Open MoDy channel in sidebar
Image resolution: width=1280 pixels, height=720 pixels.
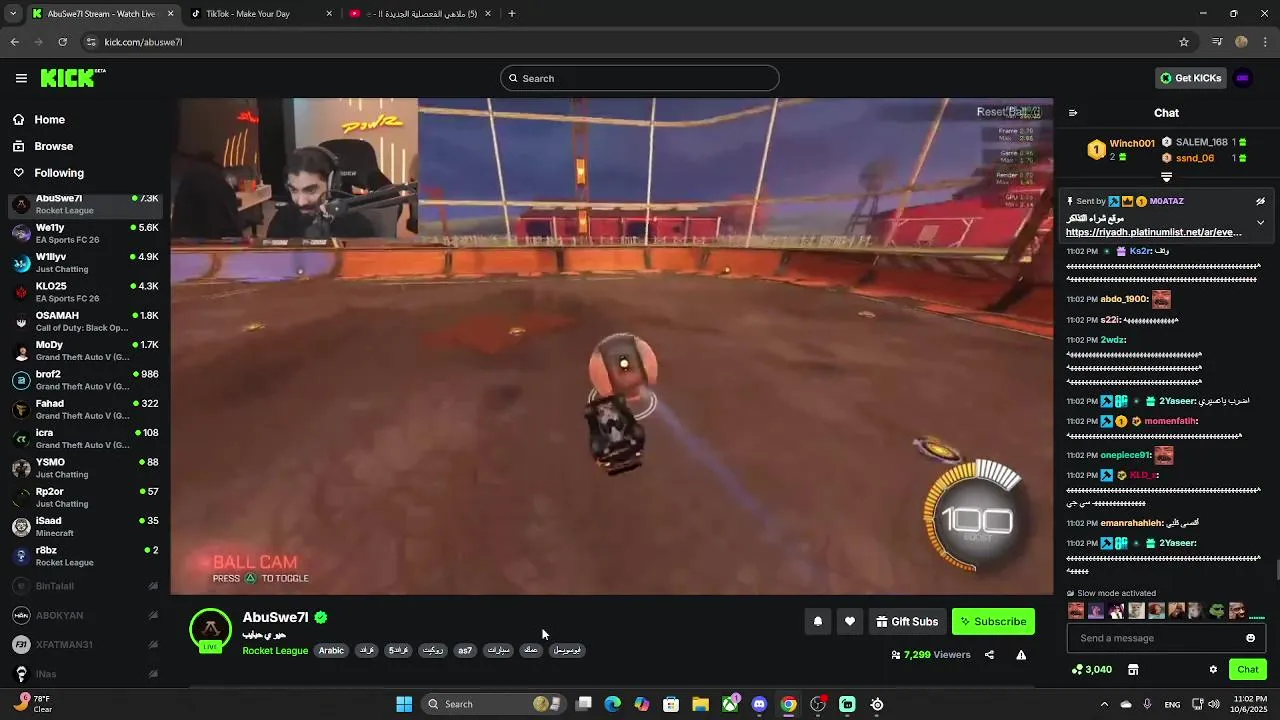click(85, 350)
